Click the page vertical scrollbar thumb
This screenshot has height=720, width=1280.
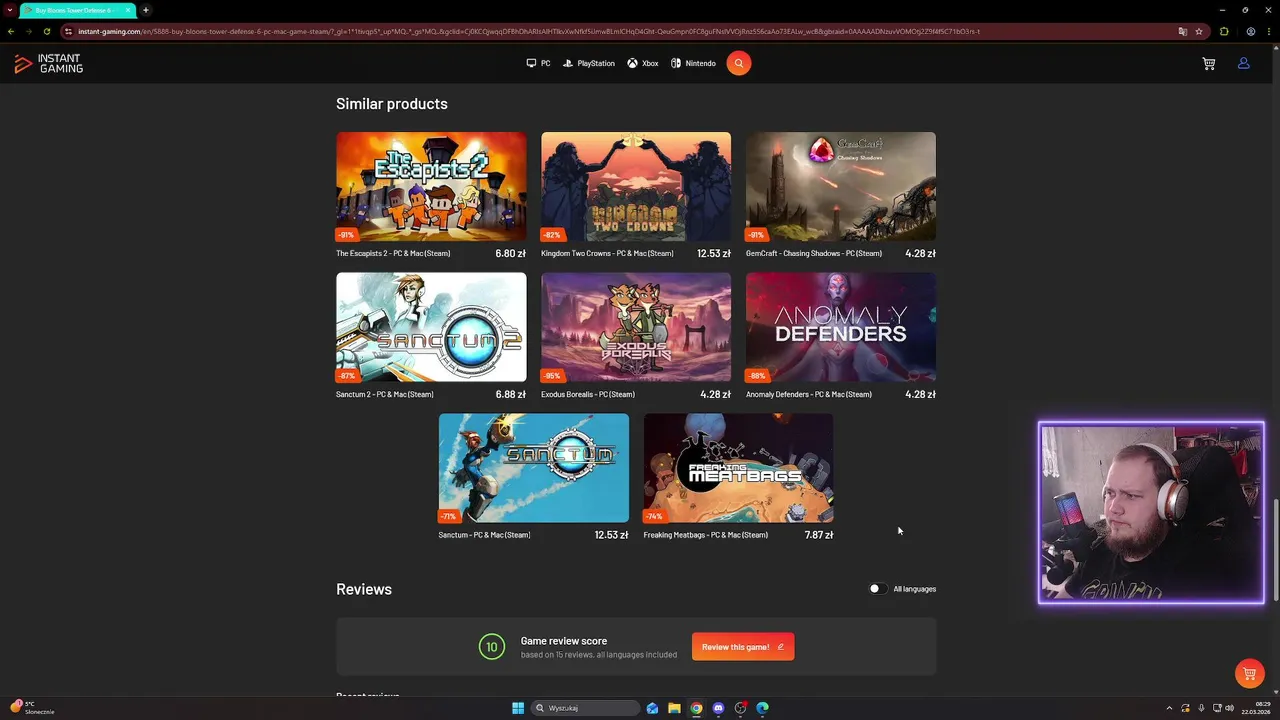[x=1276, y=548]
